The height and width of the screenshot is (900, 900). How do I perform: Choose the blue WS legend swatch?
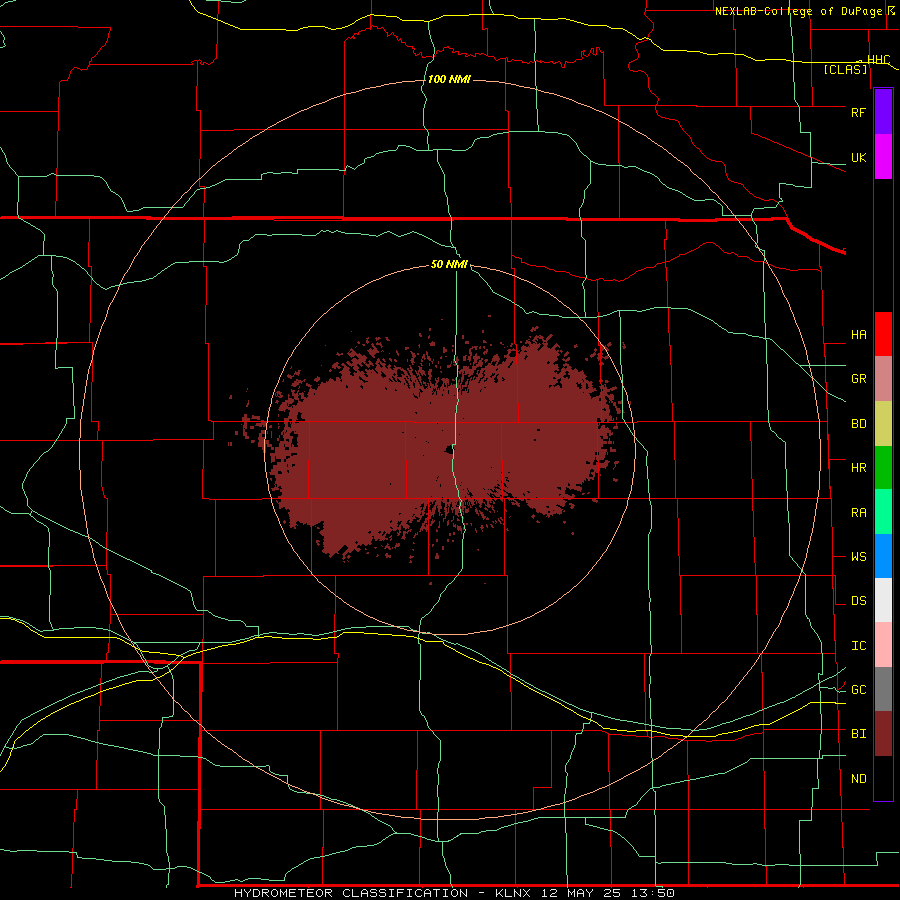tap(883, 556)
